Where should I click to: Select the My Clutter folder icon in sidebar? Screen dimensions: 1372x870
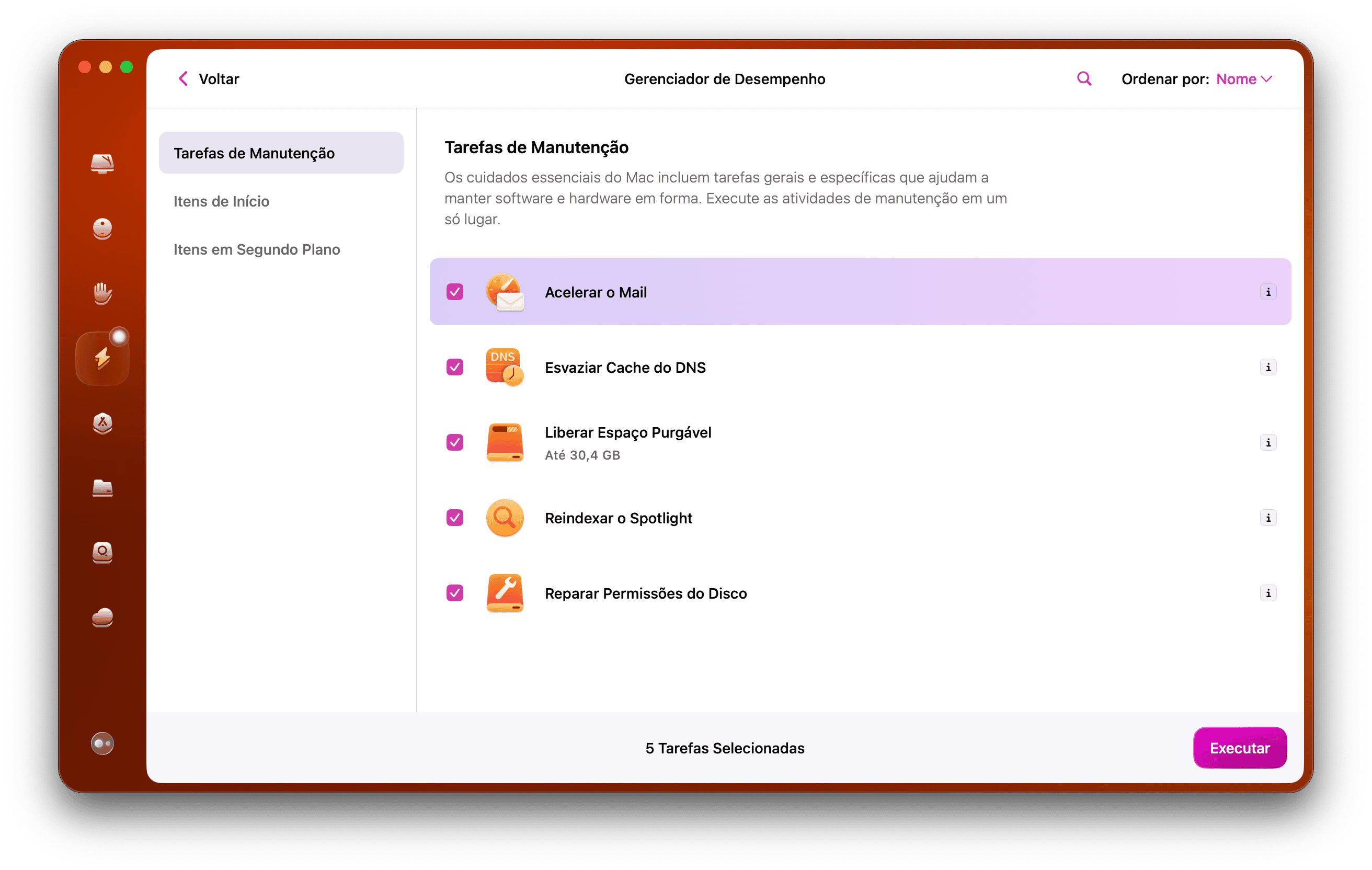(102, 489)
